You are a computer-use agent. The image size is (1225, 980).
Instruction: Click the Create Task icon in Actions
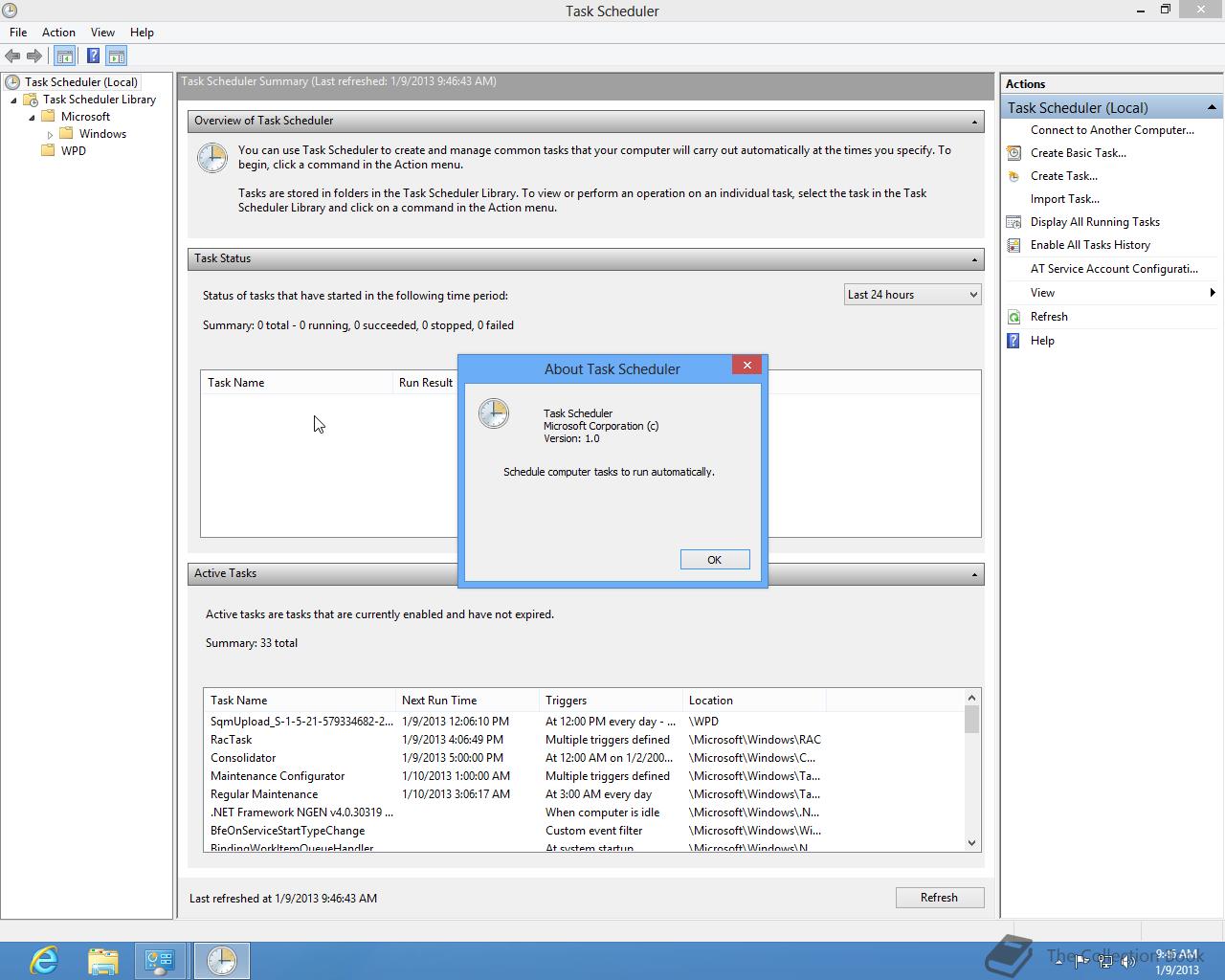tap(1013, 176)
